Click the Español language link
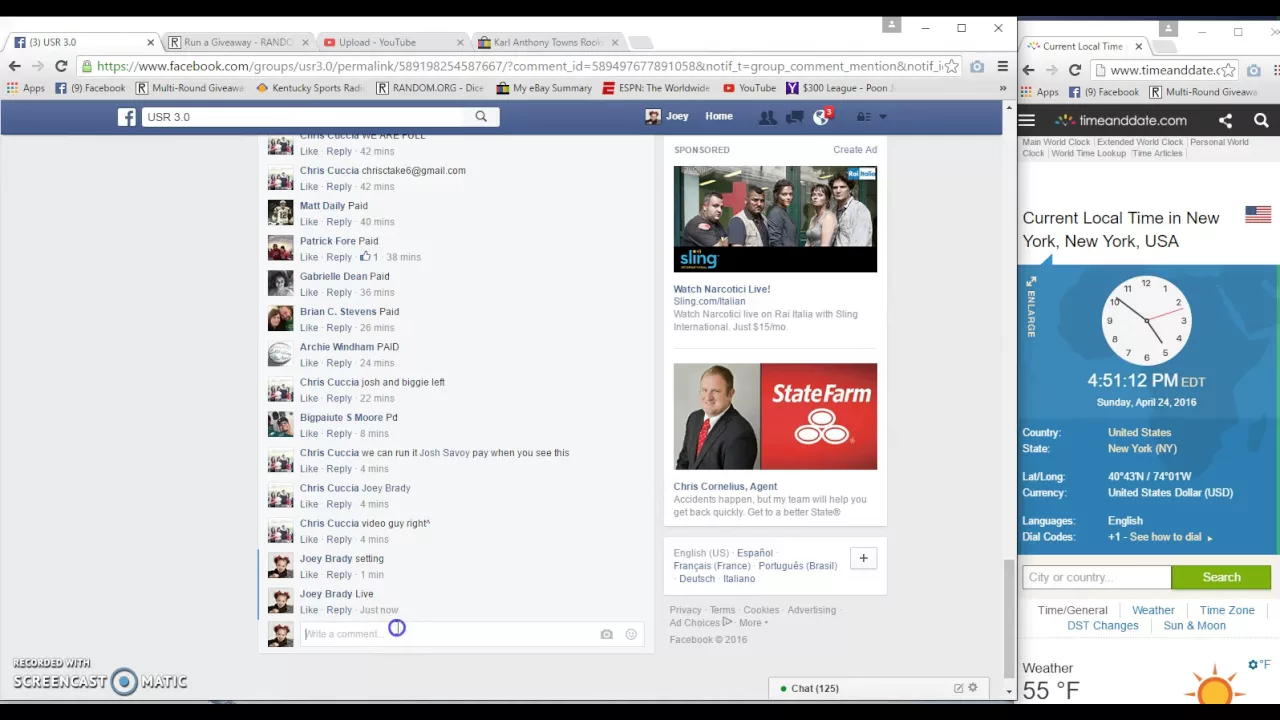 click(x=754, y=553)
